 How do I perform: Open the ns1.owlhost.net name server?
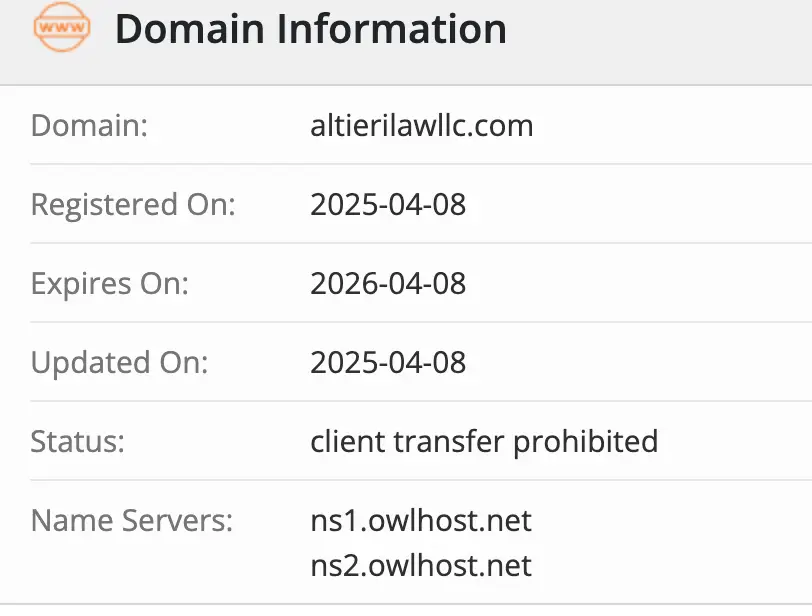click(x=421, y=520)
